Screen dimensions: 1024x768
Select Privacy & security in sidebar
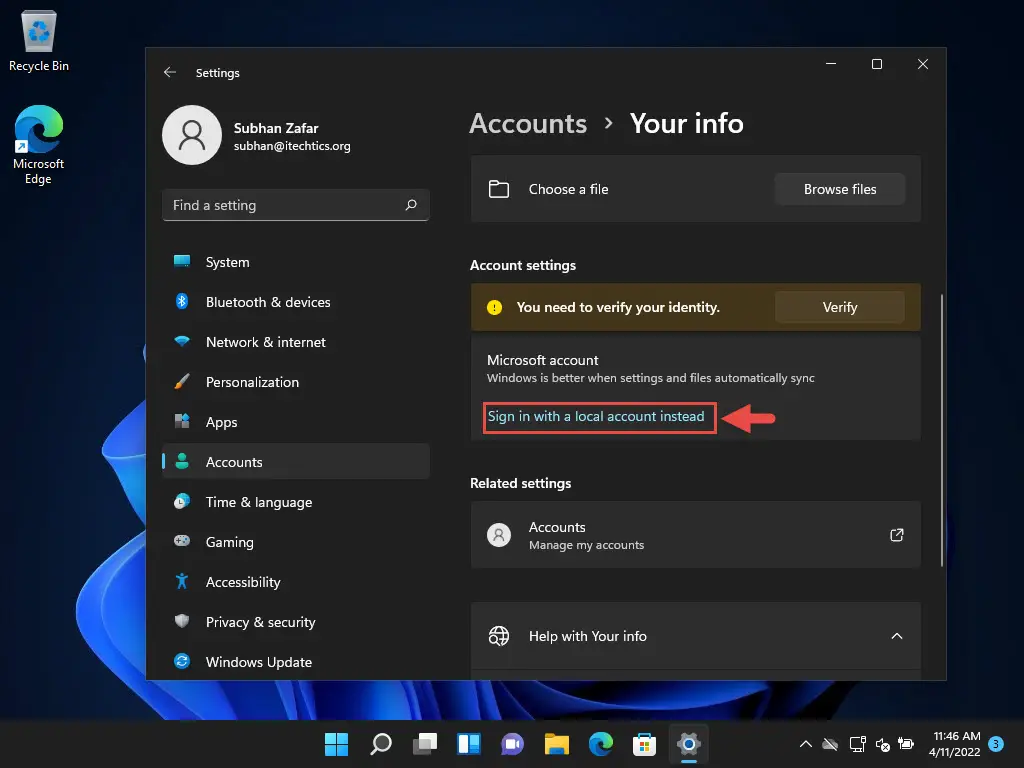[x=260, y=622]
